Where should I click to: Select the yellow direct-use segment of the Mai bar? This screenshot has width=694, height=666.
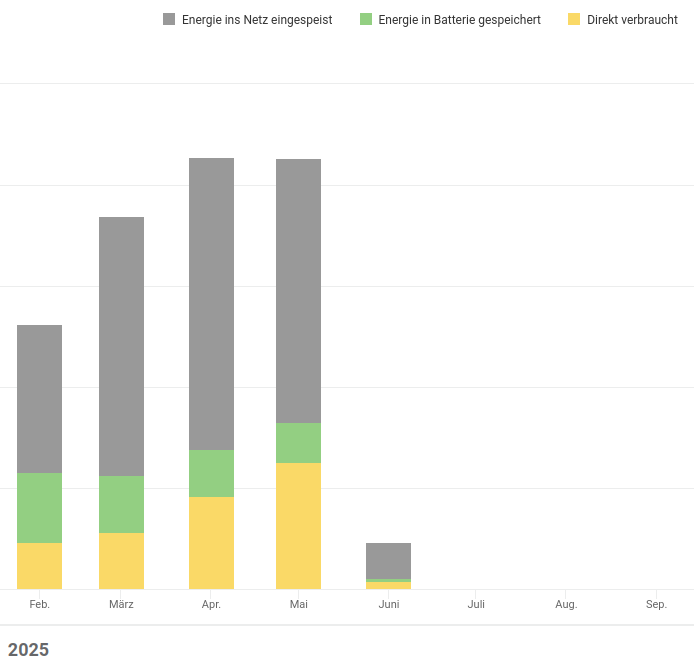click(x=298, y=526)
